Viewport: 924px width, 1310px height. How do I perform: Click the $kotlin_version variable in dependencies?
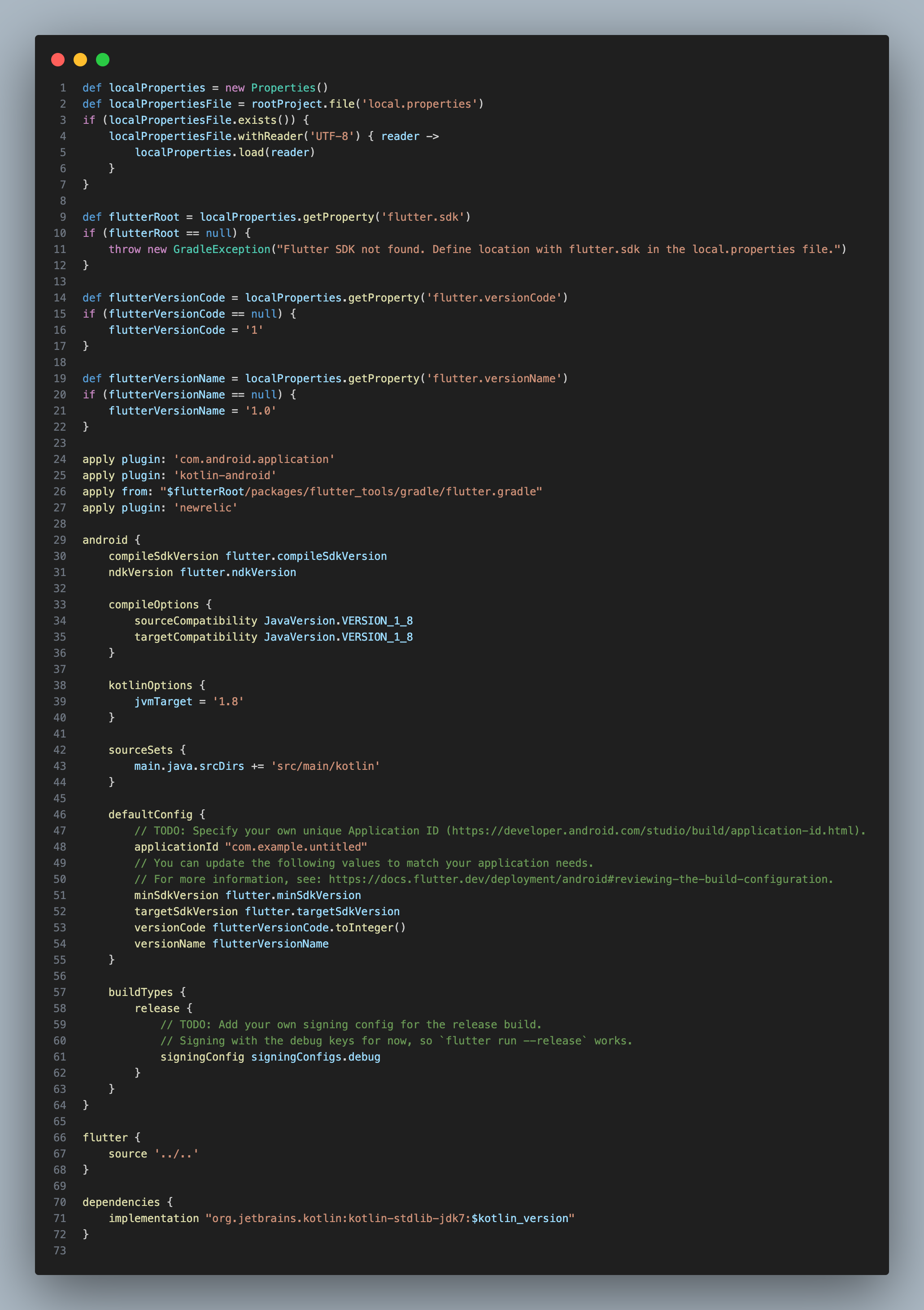(519, 1218)
